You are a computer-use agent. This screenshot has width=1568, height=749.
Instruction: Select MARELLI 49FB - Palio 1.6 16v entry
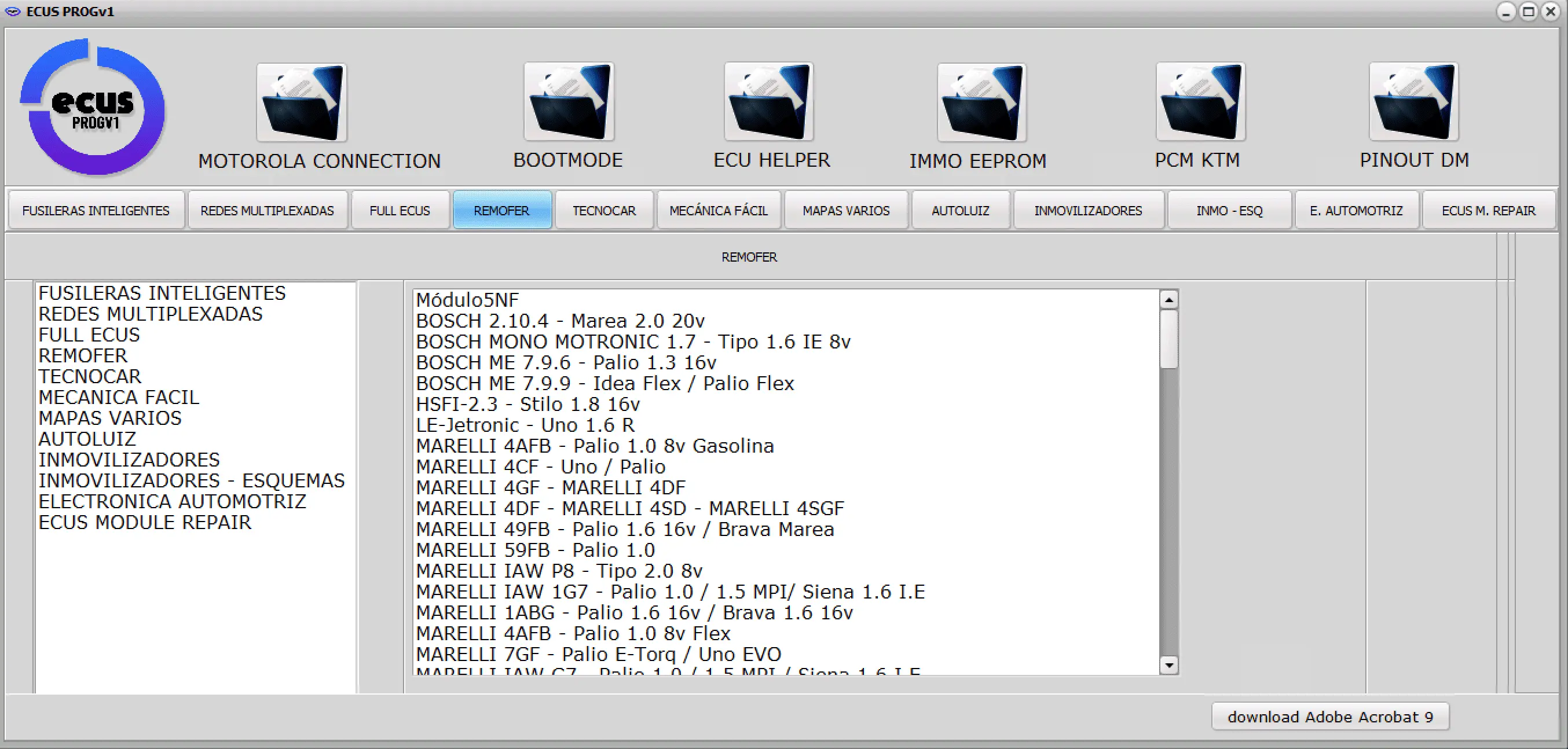pyautogui.click(x=625, y=530)
